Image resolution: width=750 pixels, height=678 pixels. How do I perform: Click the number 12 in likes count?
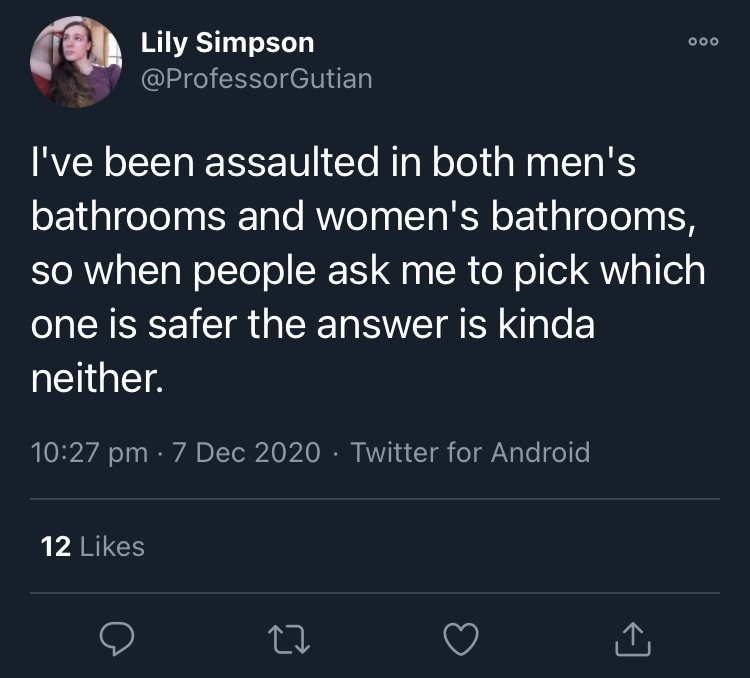[56, 546]
